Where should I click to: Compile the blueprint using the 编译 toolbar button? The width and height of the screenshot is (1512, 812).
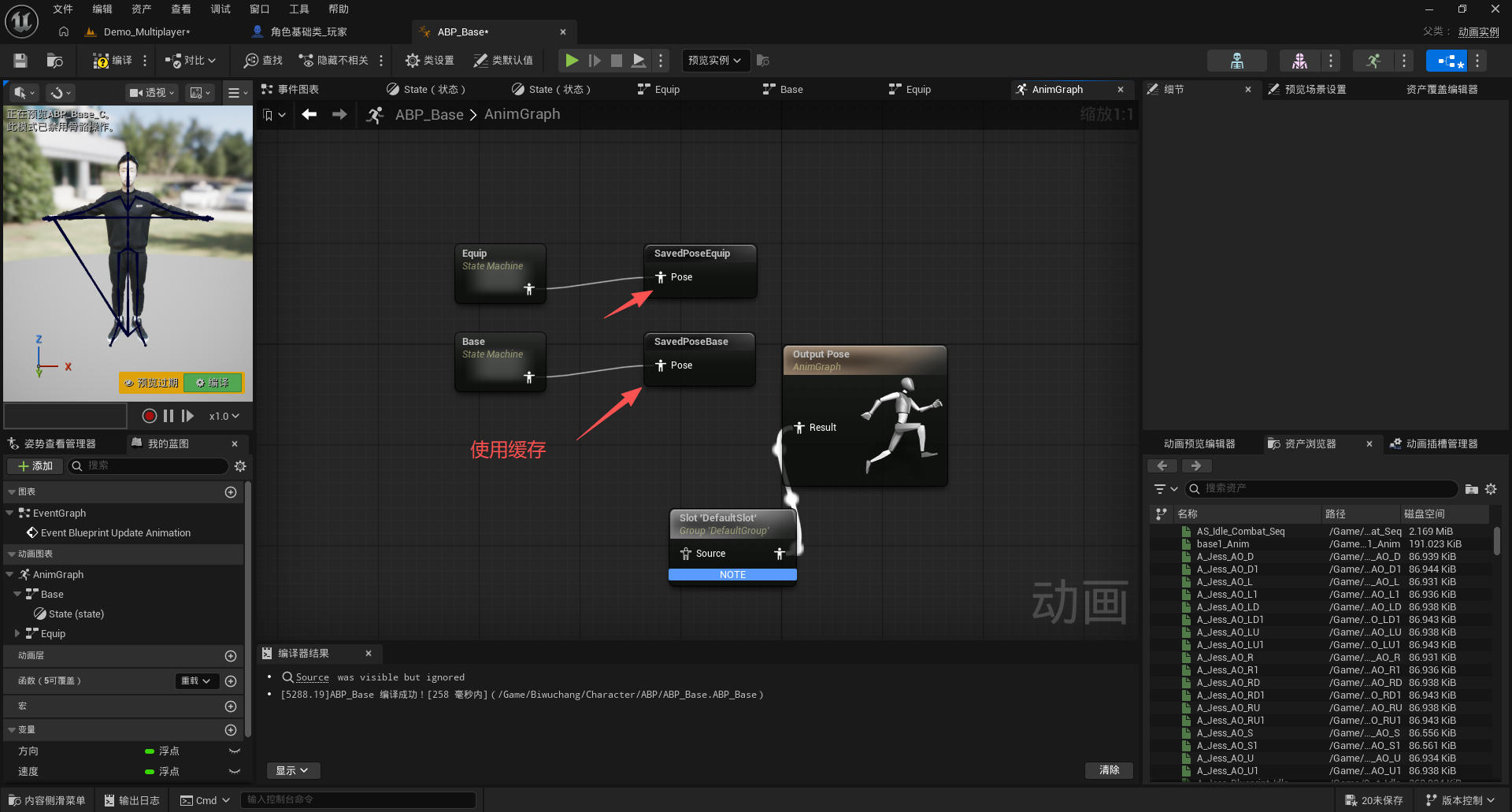pos(112,61)
